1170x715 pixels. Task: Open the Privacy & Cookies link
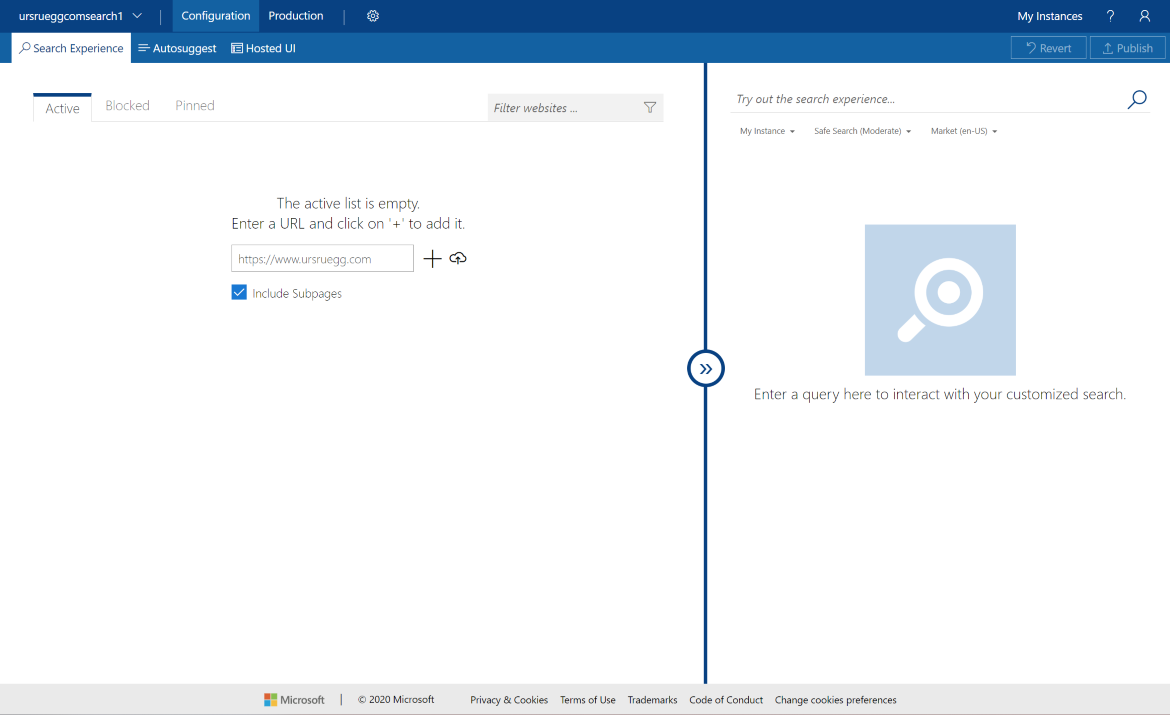509,699
